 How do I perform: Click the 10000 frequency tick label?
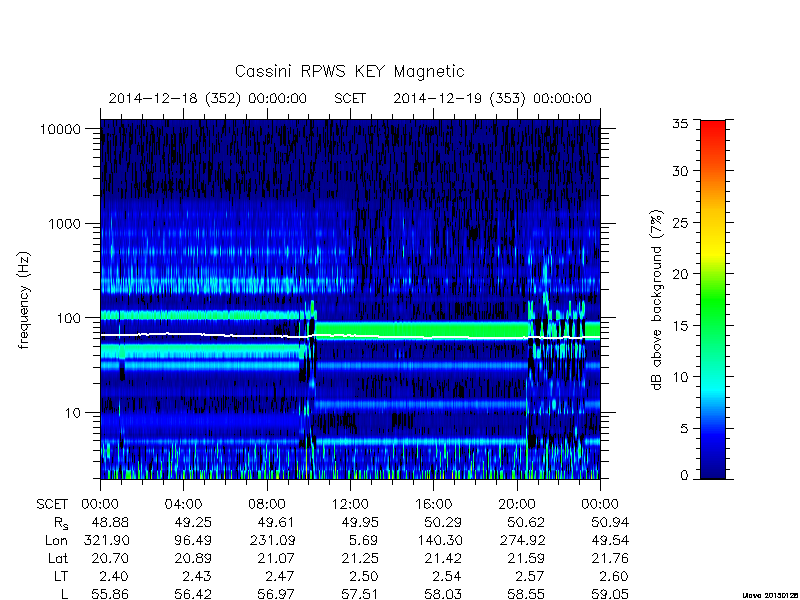click(x=60, y=129)
